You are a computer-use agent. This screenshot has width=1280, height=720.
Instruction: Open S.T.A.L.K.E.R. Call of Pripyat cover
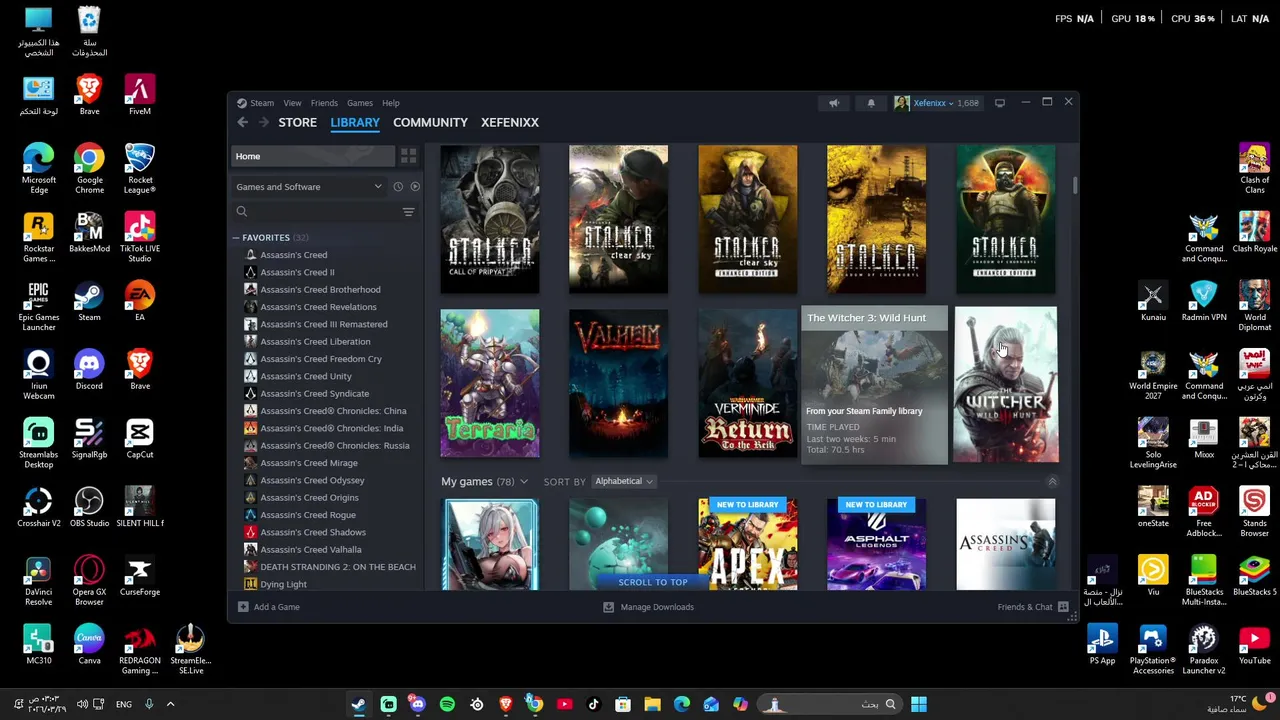pos(490,219)
